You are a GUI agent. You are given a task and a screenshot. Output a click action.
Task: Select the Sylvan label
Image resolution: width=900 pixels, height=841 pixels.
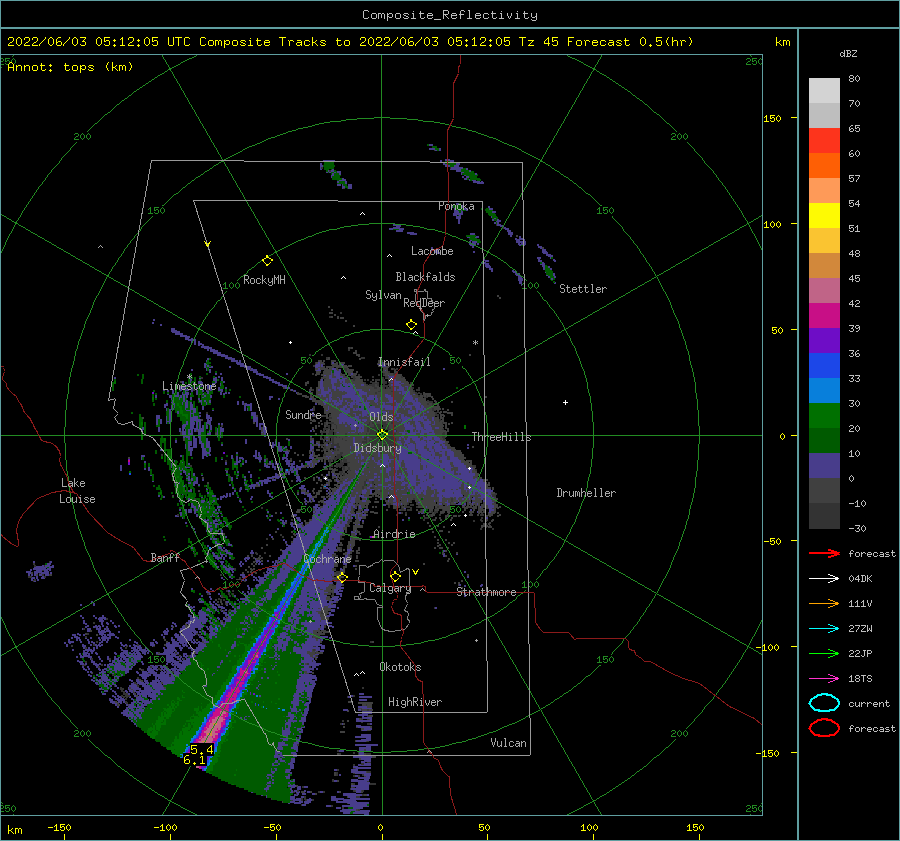[383, 295]
